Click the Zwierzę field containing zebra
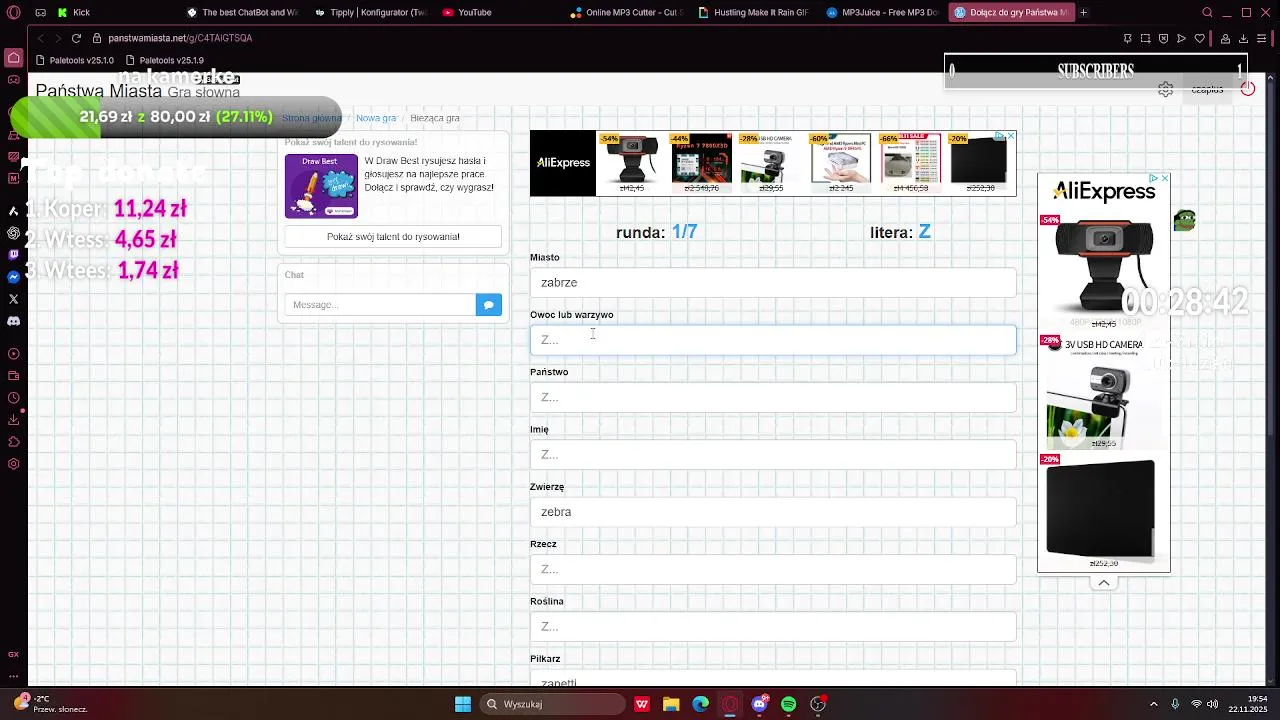The width and height of the screenshot is (1280, 720). tap(773, 512)
